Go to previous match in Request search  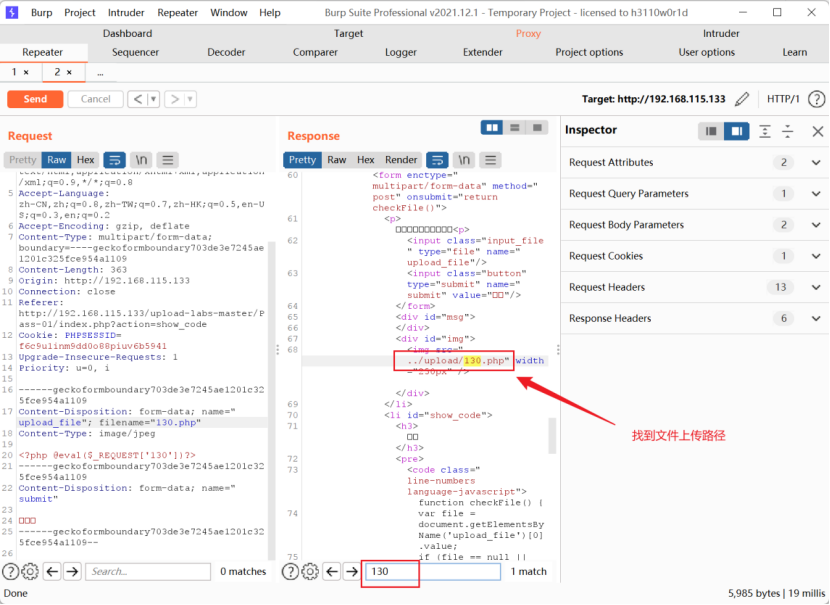tap(52, 572)
